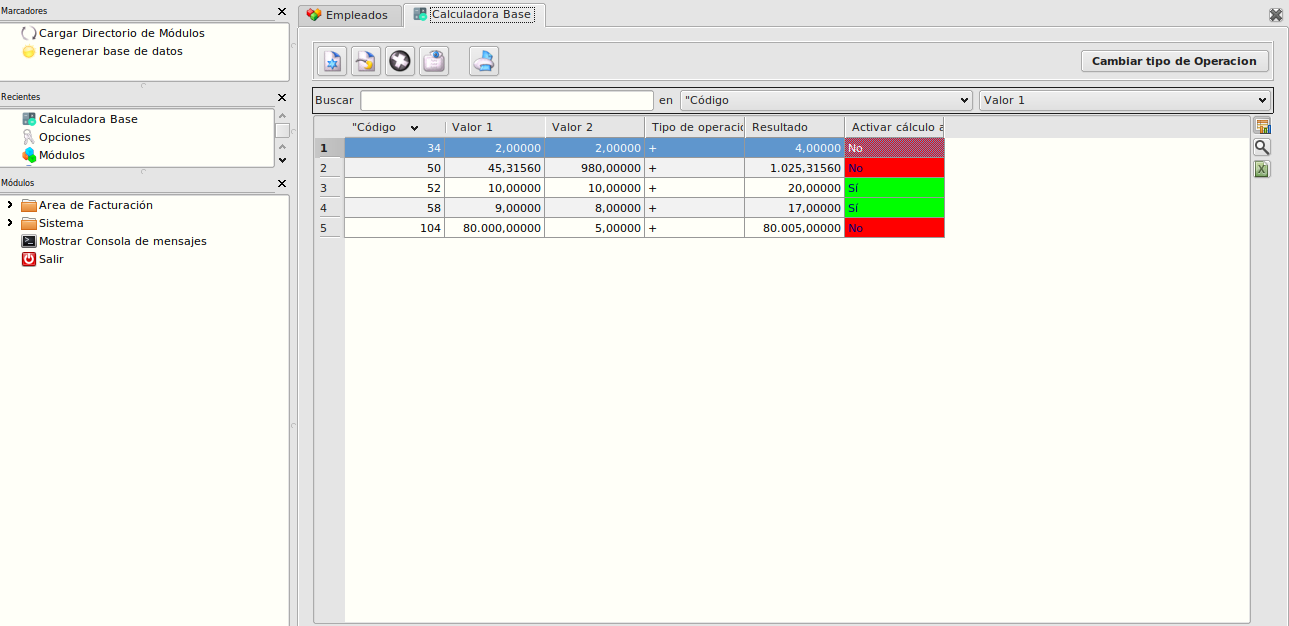Click the Valor 2 cell 980,00000
Image resolution: width=1289 pixels, height=626 pixels.
tap(595, 168)
